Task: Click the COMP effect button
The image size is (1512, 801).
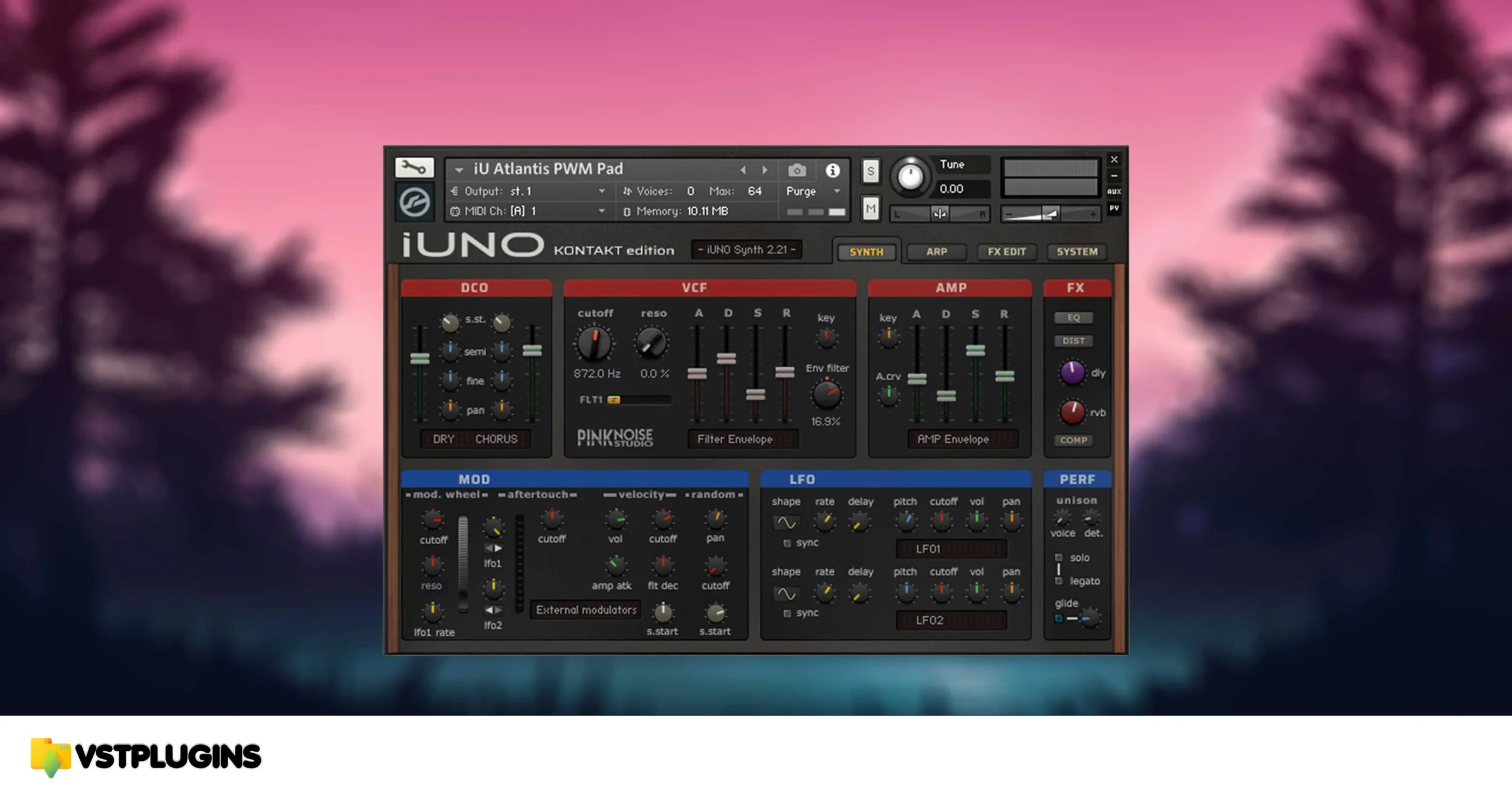Action: [x=1073, y=440]
